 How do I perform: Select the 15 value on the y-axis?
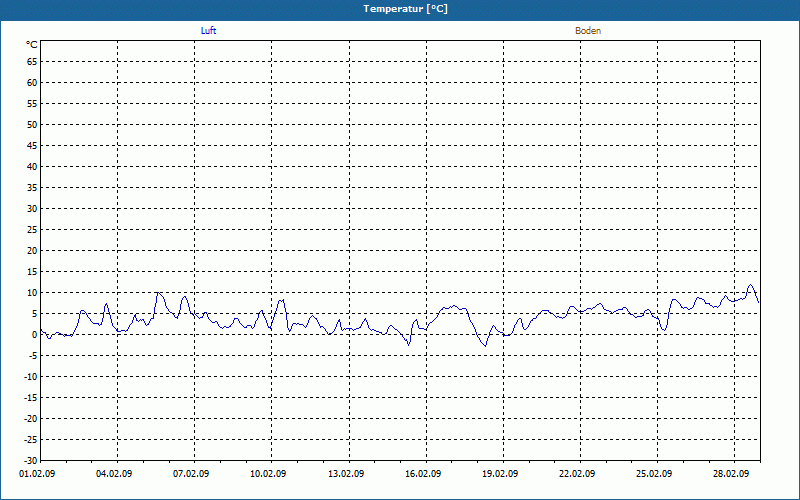(32, 271)
